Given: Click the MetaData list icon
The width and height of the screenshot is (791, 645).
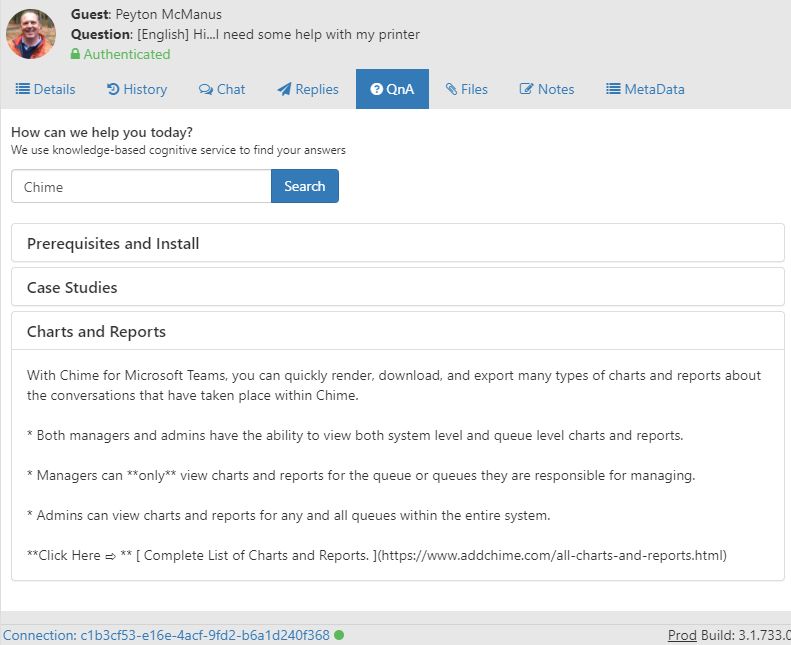Looking at the screenshot, I should 613,89.
